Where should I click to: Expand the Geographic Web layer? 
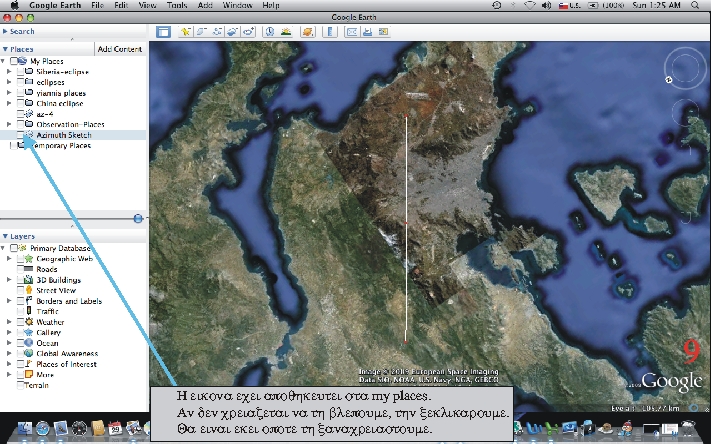point(9,259)
